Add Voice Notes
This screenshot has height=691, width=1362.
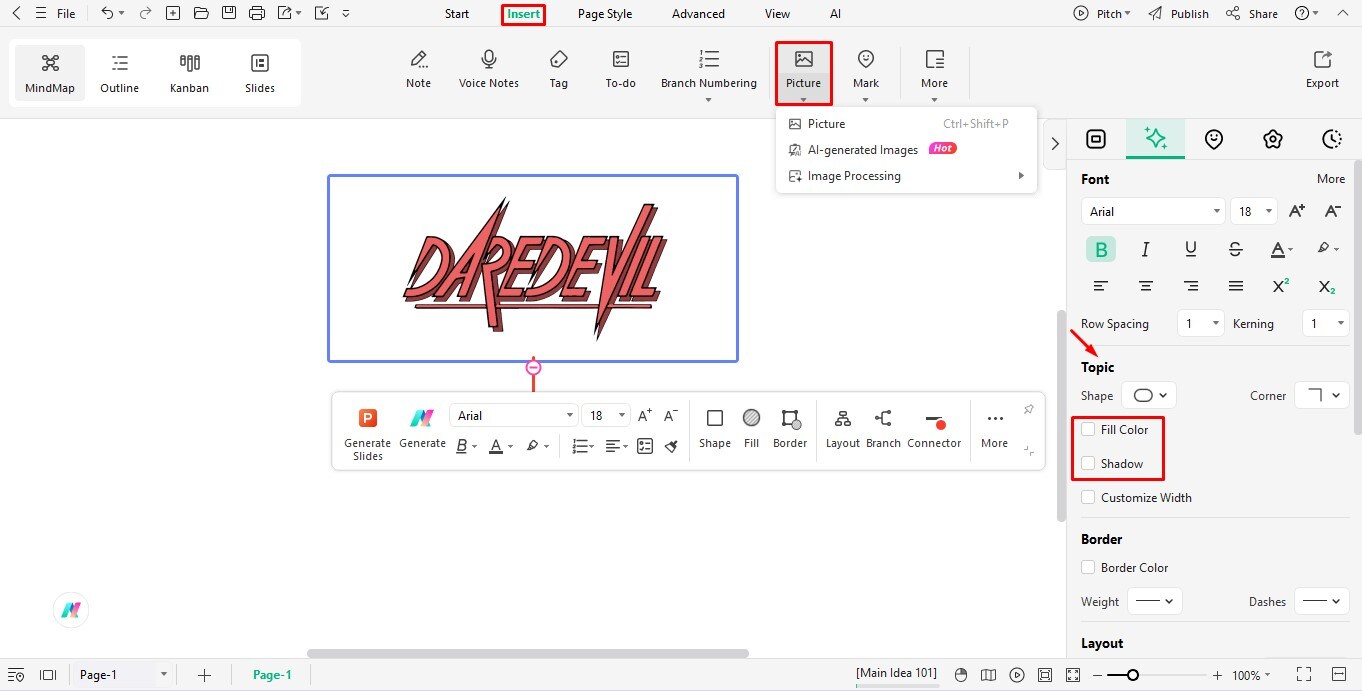(x=489, y=69)
